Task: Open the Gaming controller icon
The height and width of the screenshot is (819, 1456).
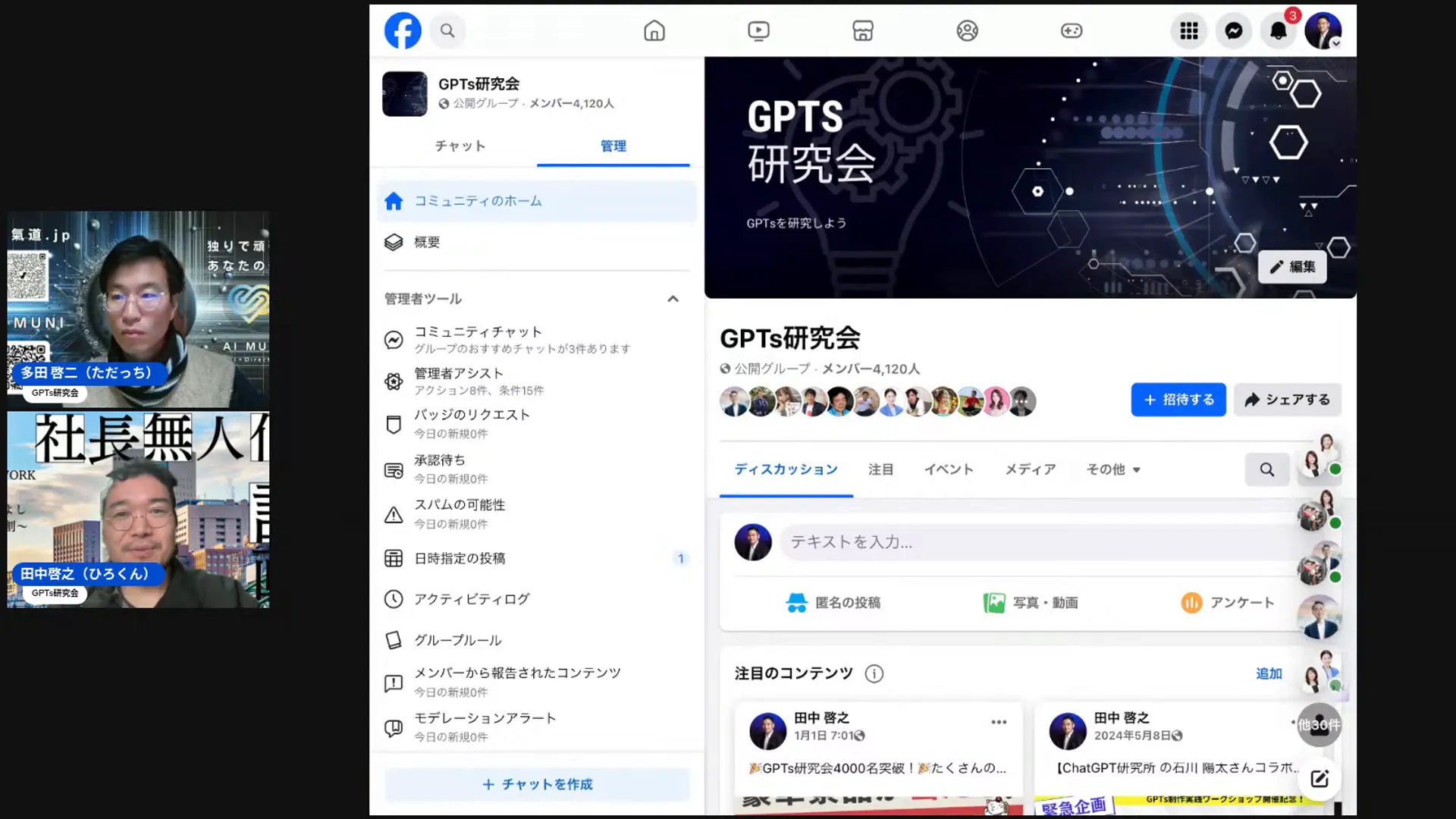Action: pyautogui.click(x=1072, y=31)
